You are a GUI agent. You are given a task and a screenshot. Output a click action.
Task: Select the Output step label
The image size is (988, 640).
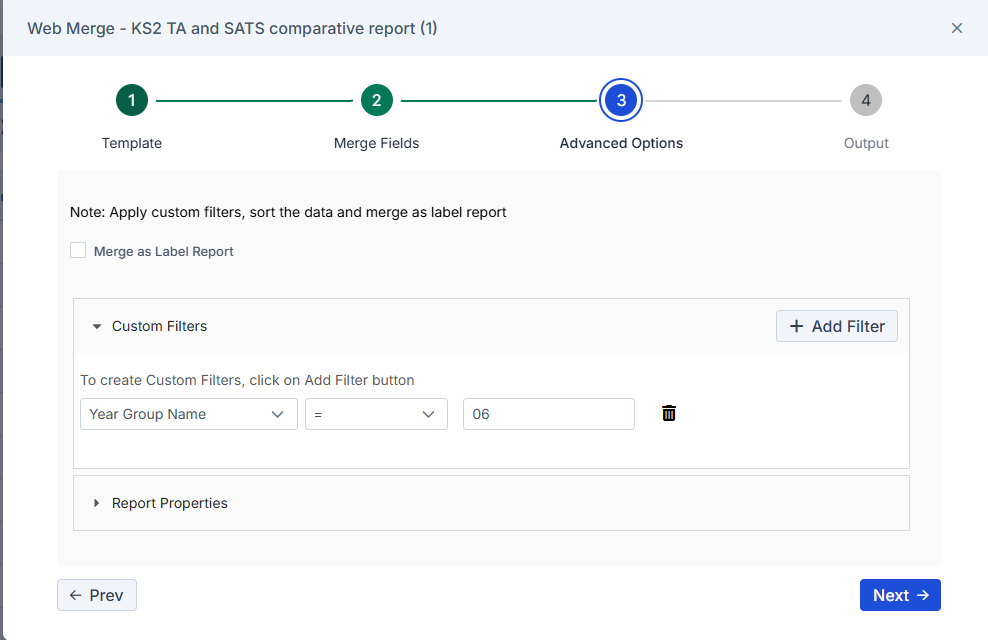pos(866,143)
